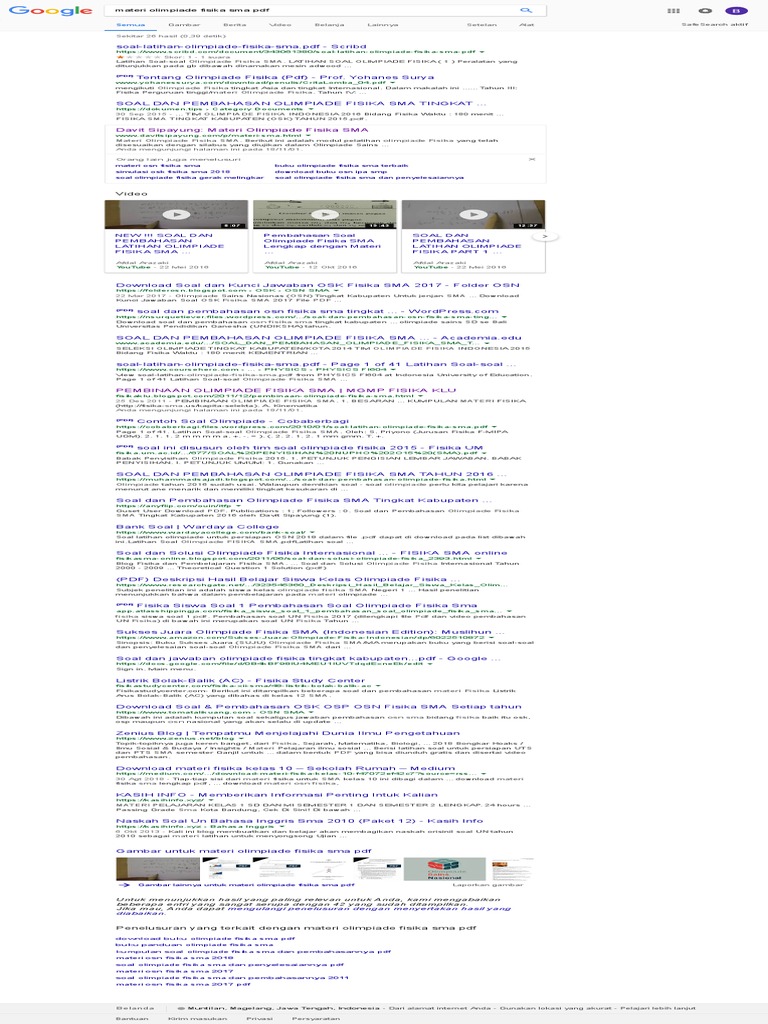The image size is (768, 1024).
Task: Expand dropdown arrow next to wardayacollege.com URL
Action: [313, 532]
